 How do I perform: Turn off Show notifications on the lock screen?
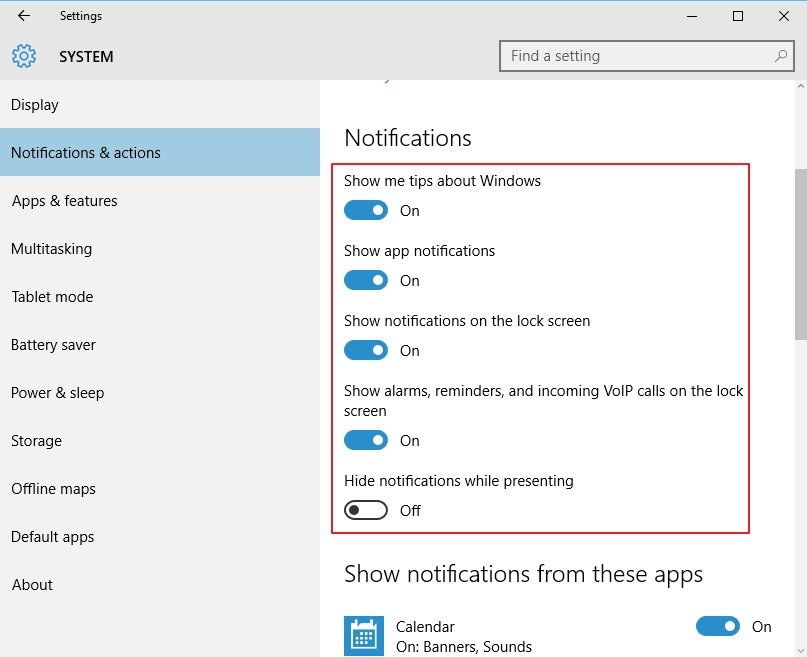(365, 350)
